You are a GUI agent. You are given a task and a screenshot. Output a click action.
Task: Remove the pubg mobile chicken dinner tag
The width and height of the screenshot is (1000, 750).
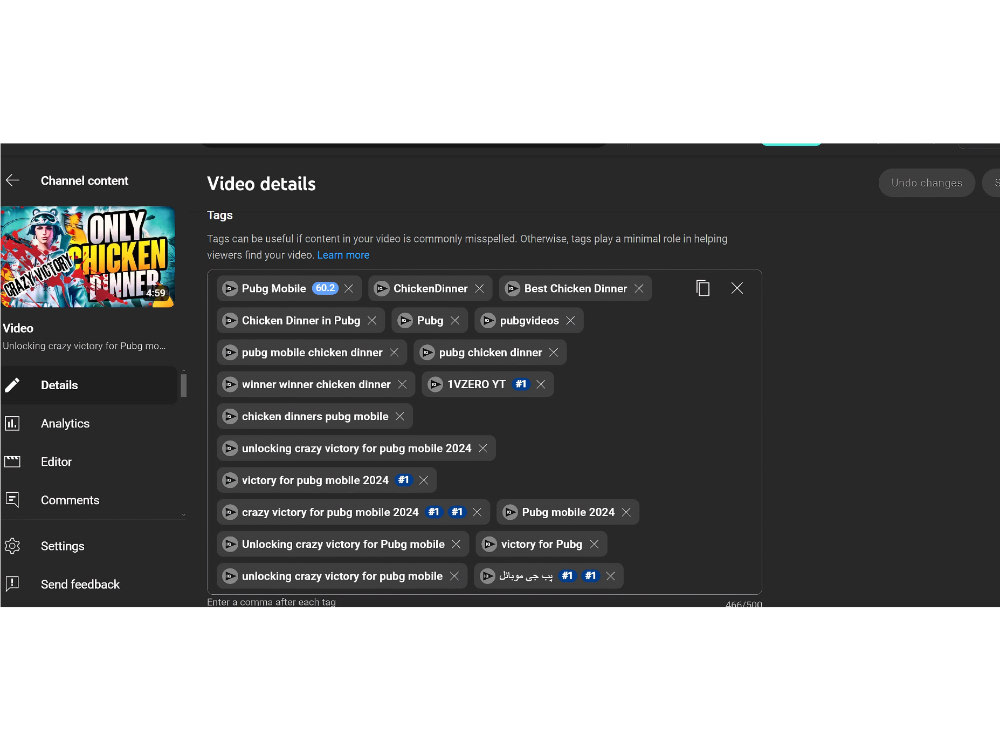coord(395,353)
